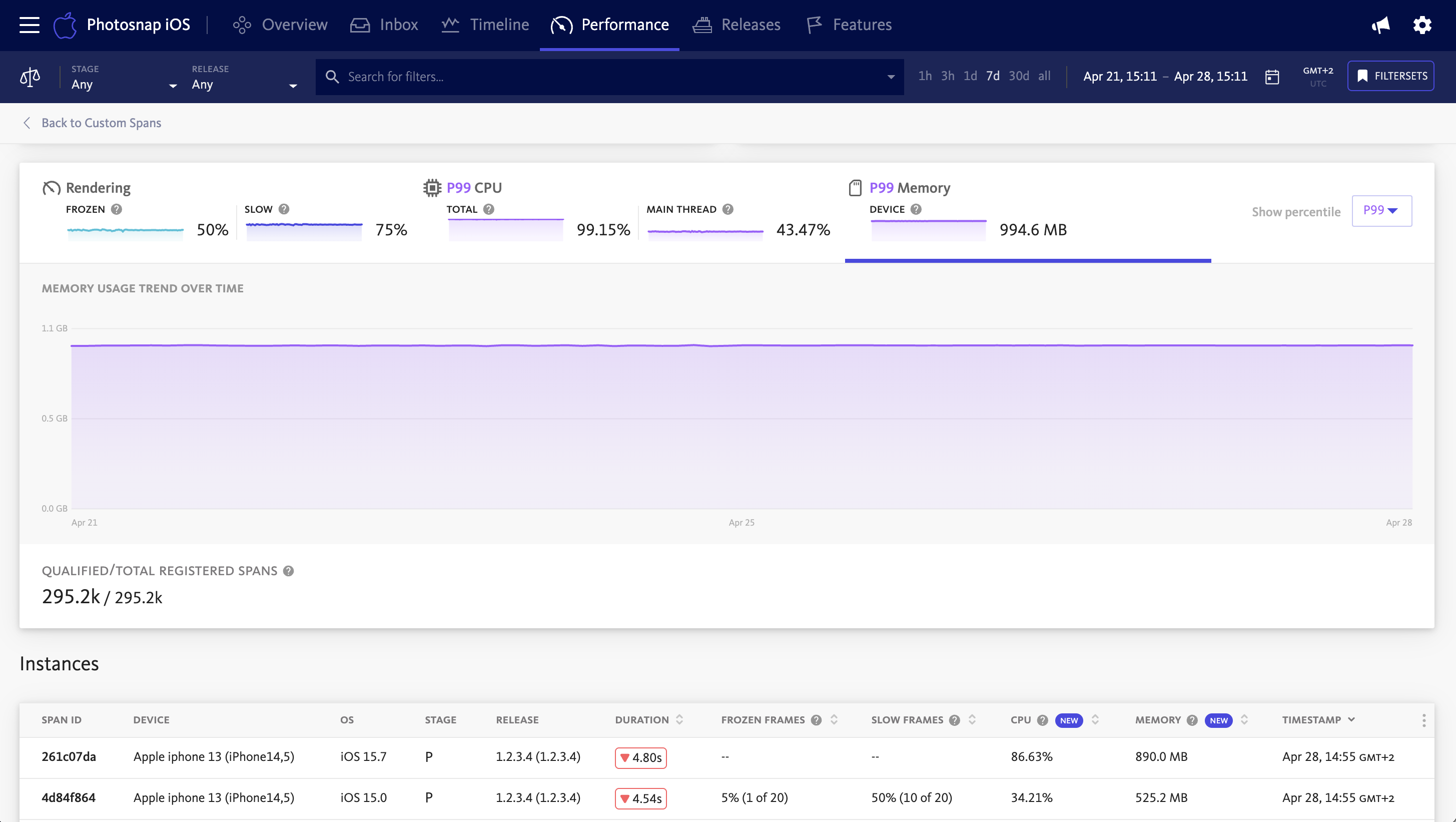This screenshot has width=1456, height=822.
Task: Open the Release dropdown
Action: click(244, 78)
